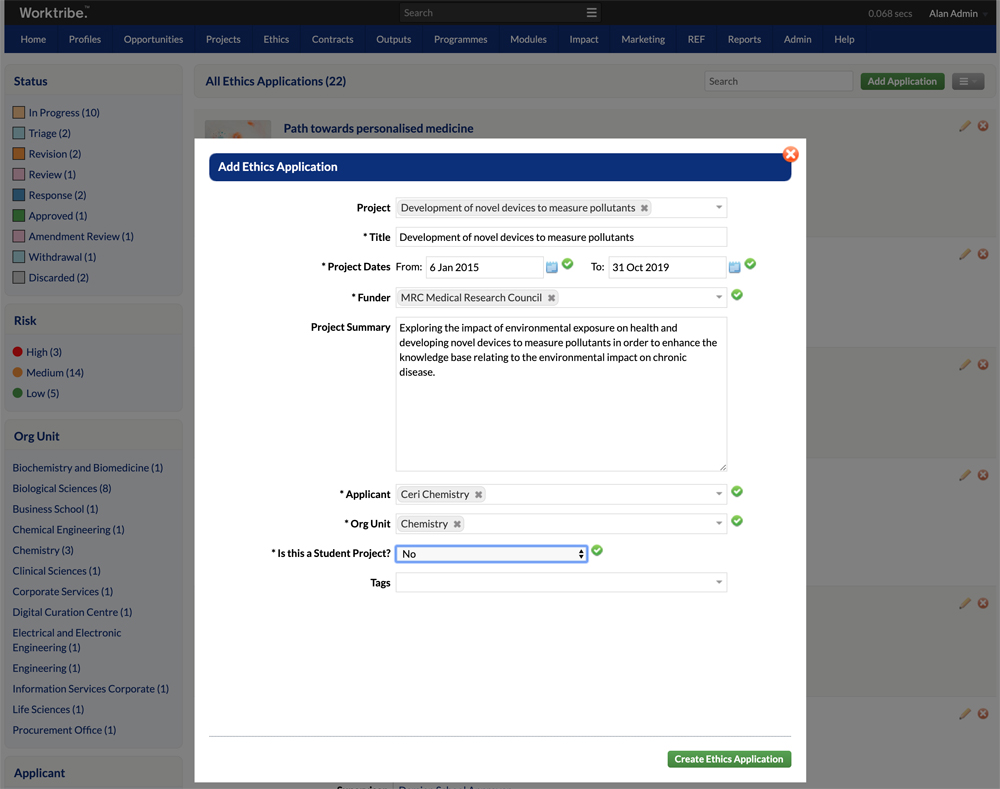Remove MRC Medical Research Council funder chip
Screen dimensions: 1000x789
click(552, 298)
